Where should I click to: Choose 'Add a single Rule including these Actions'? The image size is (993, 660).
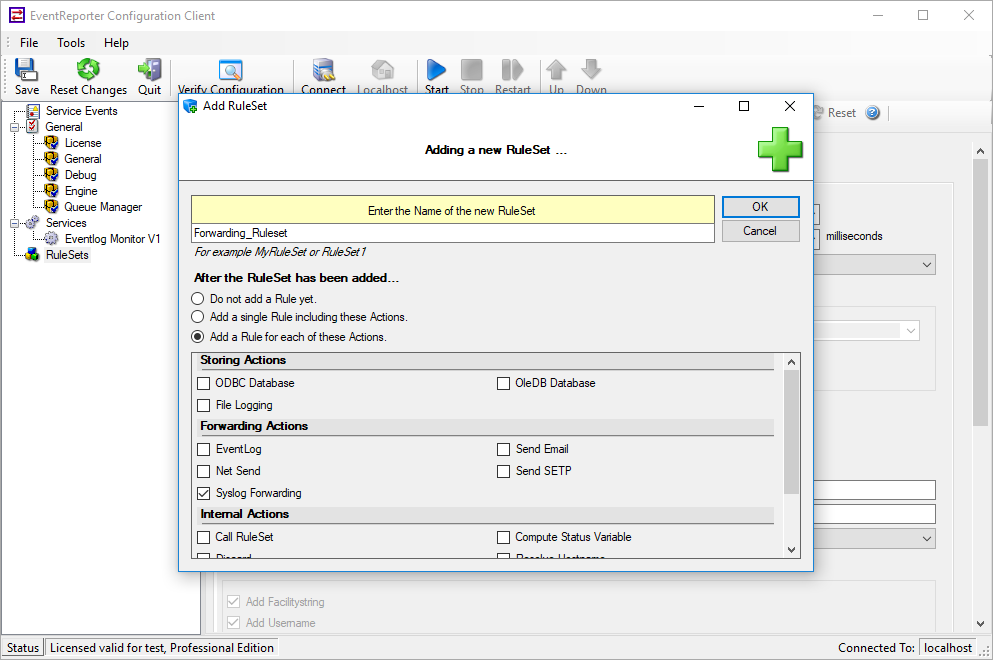pos(198,317)
